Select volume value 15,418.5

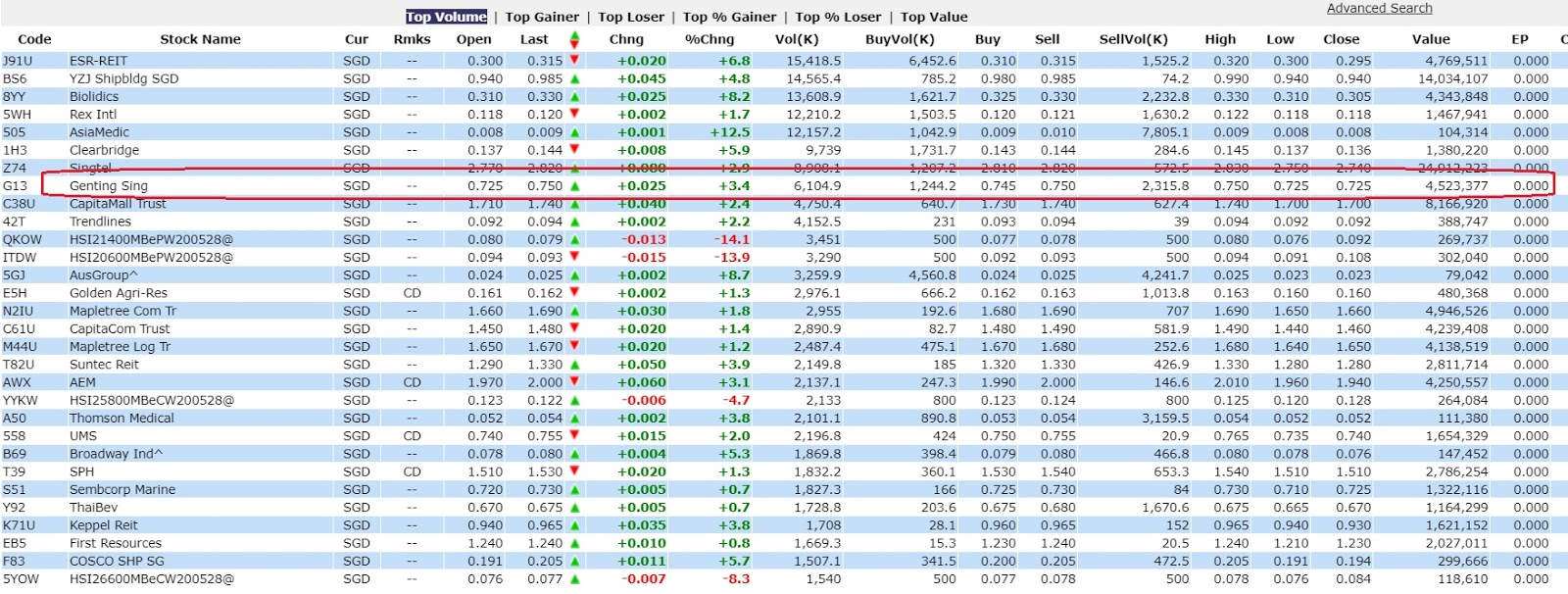813,61
